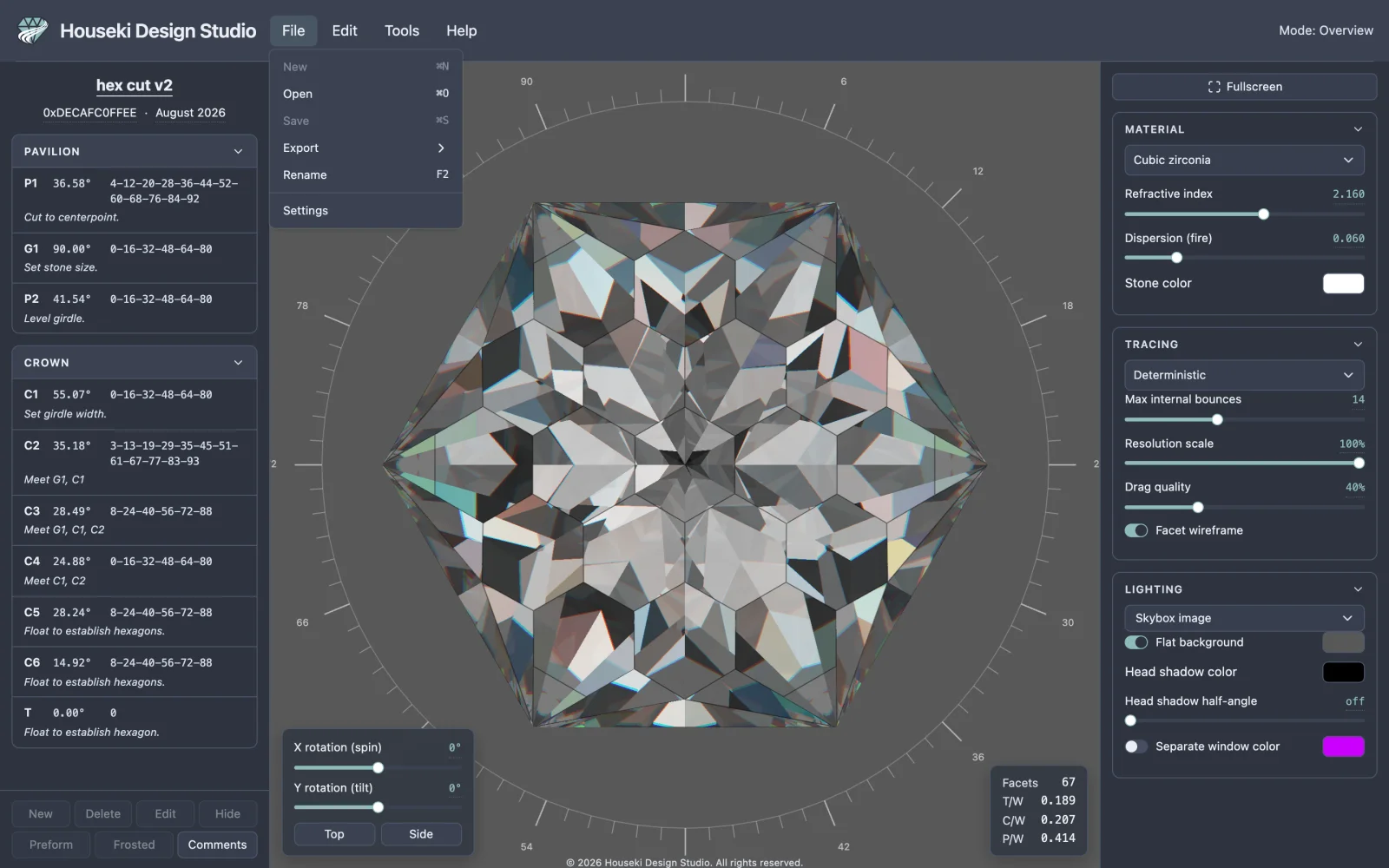
Task: Open the Edit menu
Action: [345, 30]
